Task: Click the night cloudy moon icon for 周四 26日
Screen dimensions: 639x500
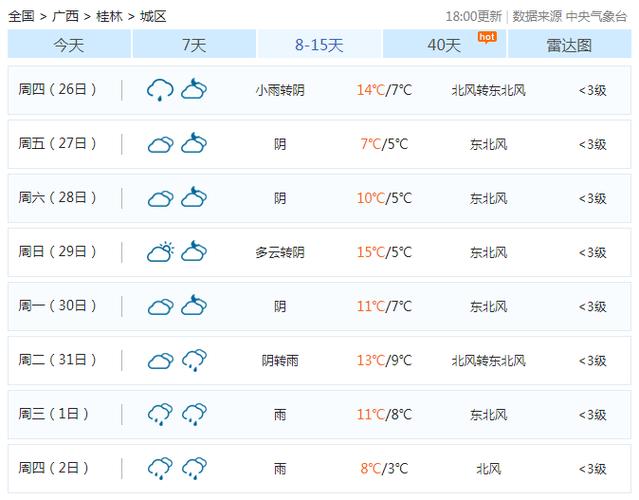Action: [194, 89]
